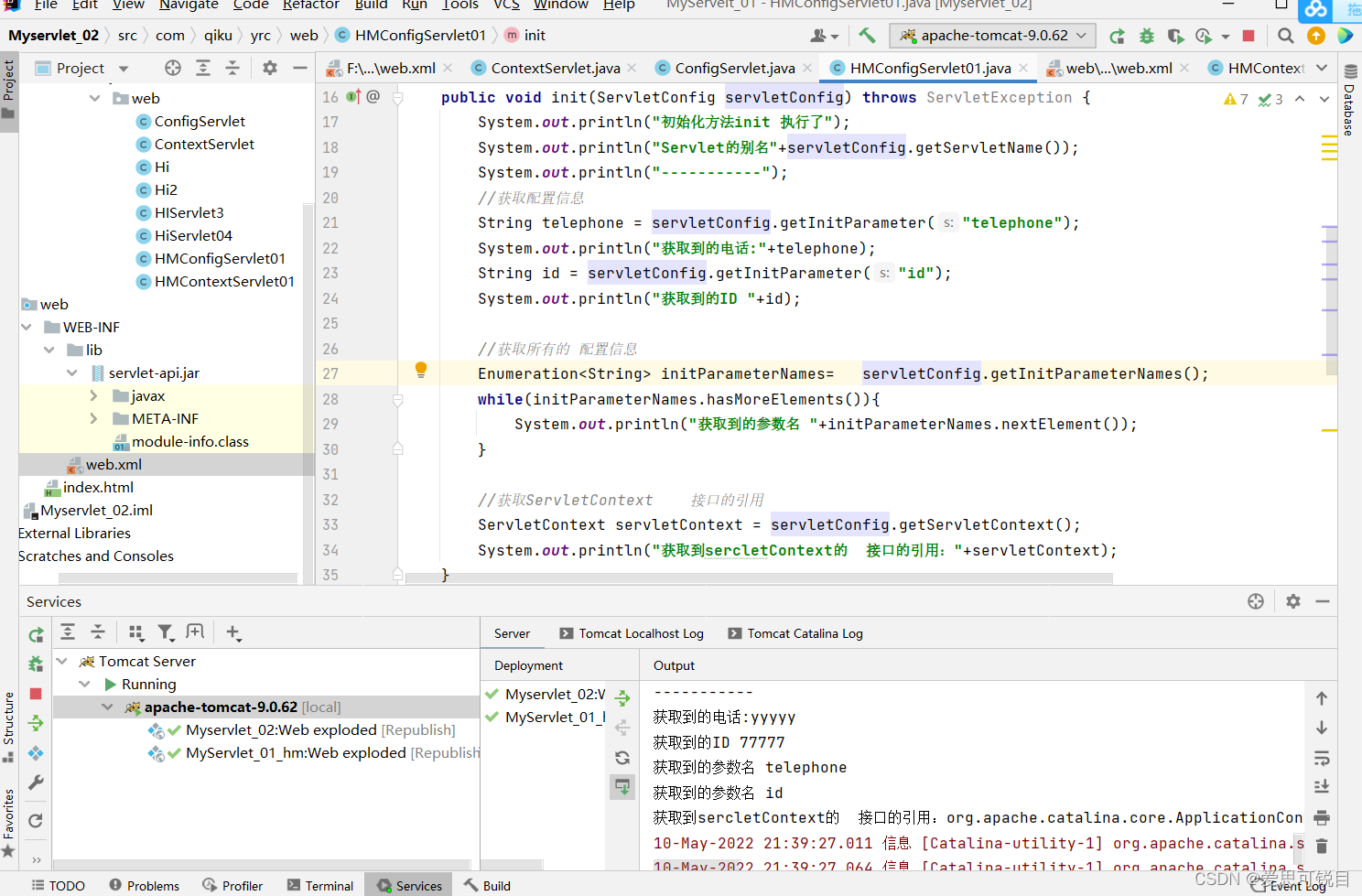The width and height of the screenshot is (1362, 896).
Task: Open the Problems view from the status bar
Action: coord(144,885)
